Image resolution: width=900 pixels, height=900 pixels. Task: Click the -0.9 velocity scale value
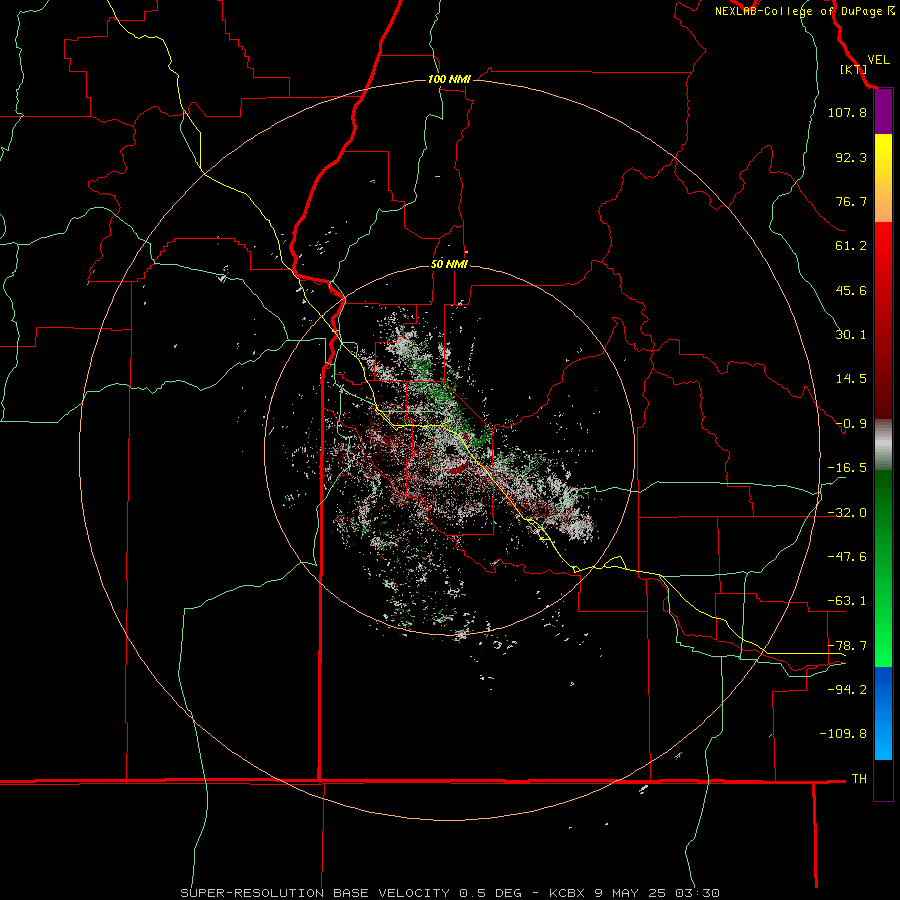(851, 424)
